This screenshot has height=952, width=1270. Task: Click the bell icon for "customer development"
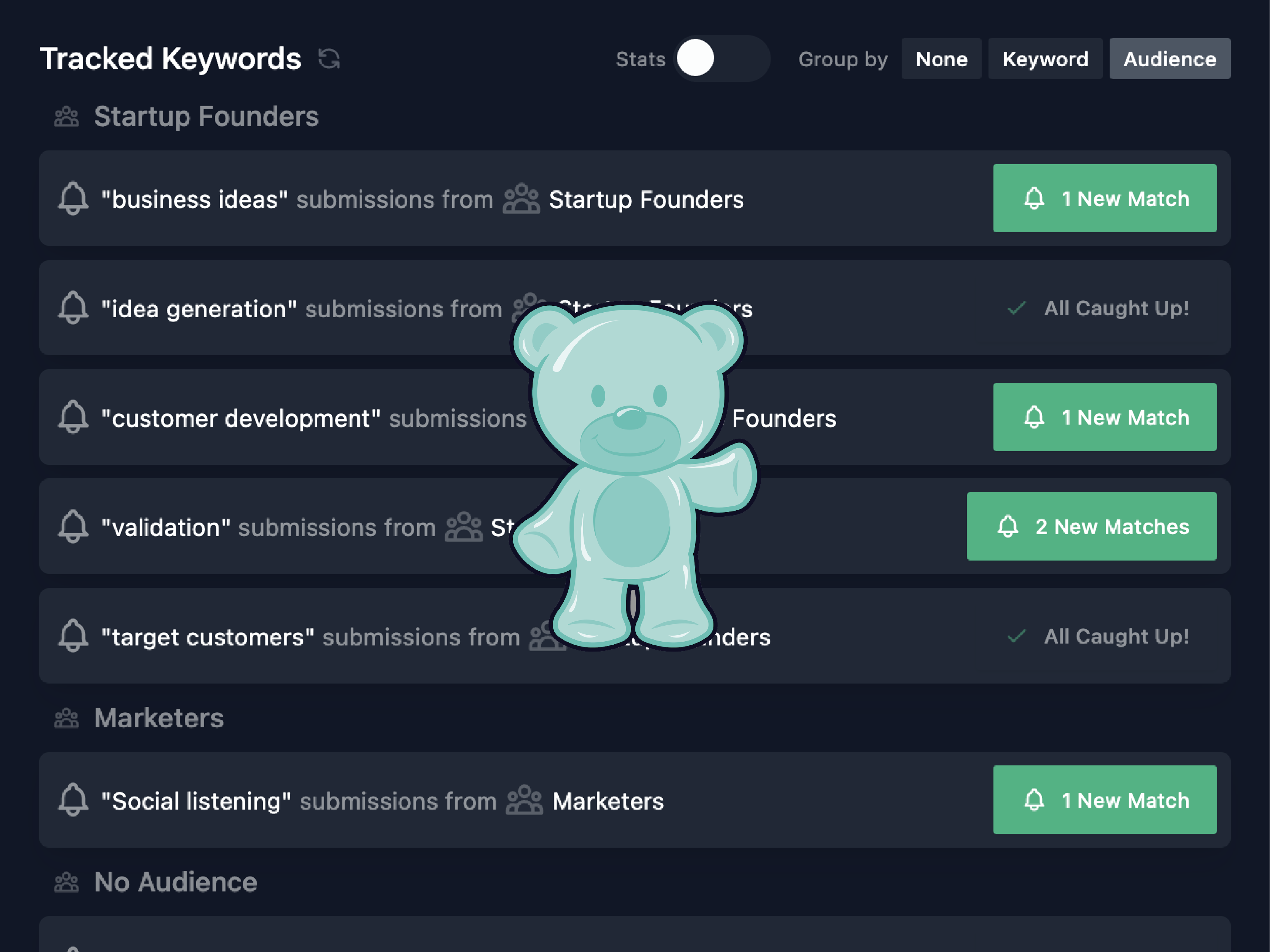coord(74,417)
